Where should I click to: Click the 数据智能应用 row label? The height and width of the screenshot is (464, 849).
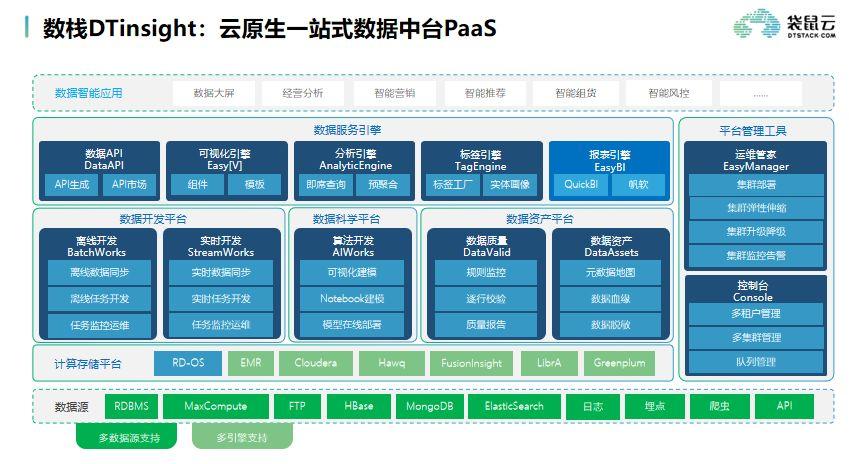88,93
